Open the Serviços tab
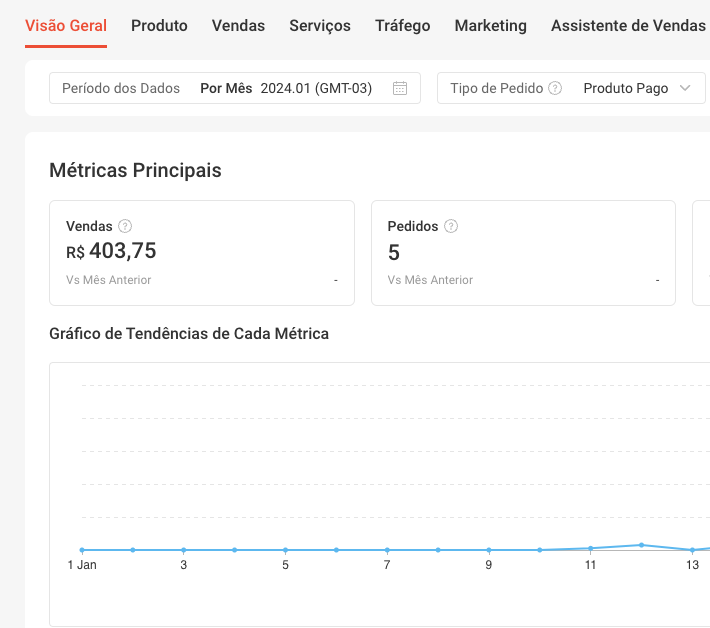 tap(320, 26)
